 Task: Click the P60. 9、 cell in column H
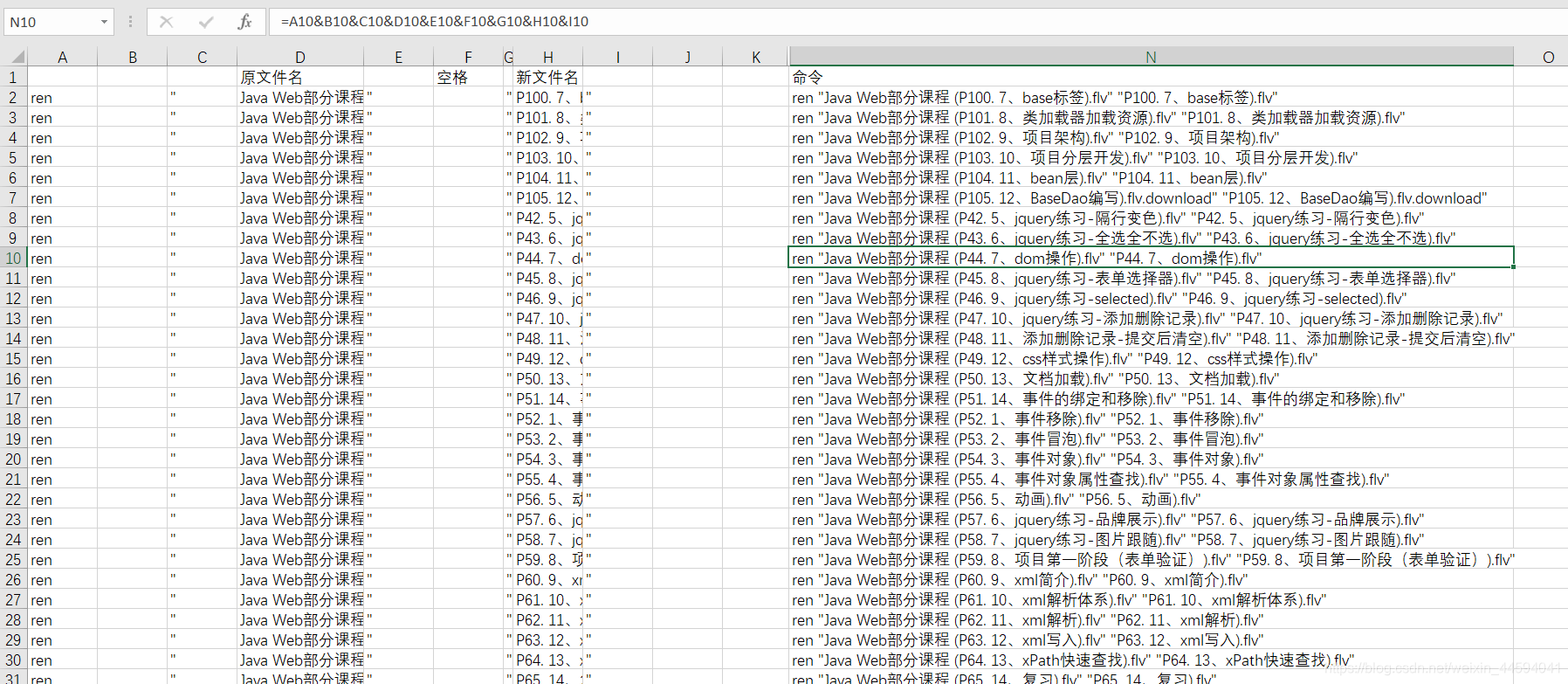coord(548,580)
